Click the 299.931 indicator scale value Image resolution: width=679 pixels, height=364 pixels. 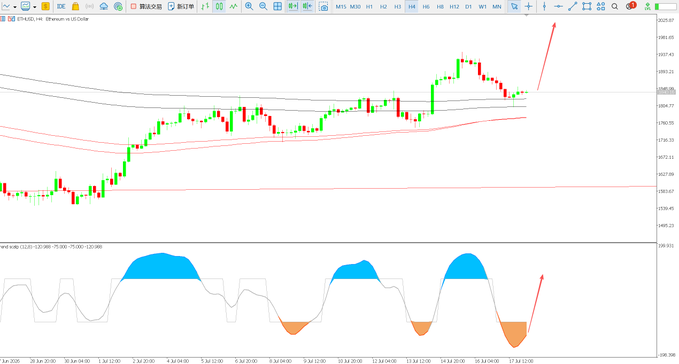coord(666,246)
